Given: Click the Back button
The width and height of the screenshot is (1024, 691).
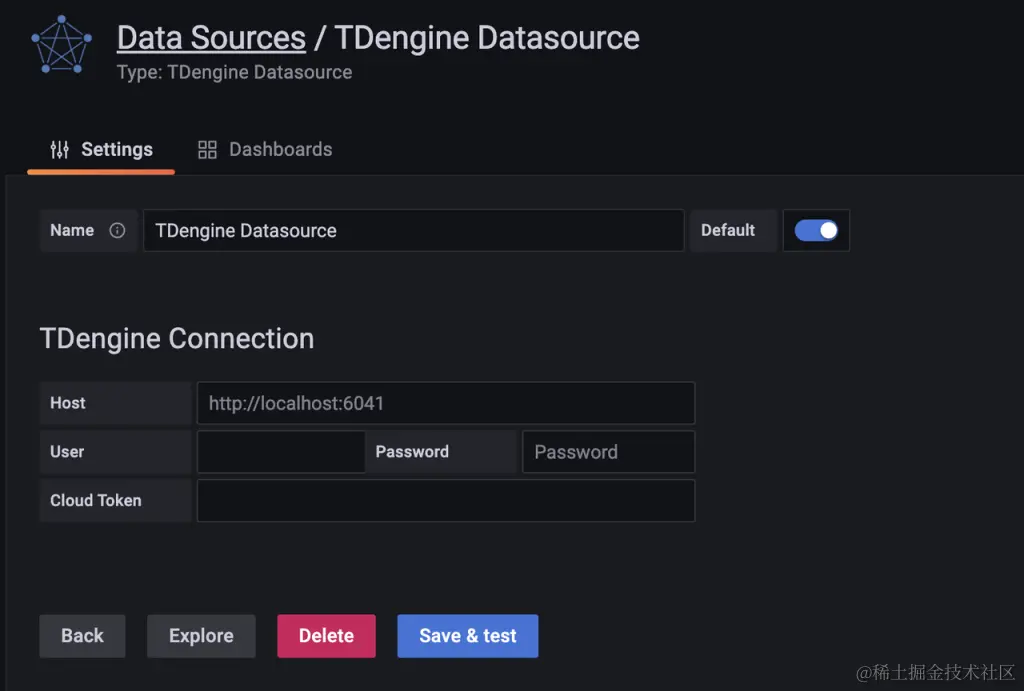Looking at the screenshot, I should pos(82,635).
